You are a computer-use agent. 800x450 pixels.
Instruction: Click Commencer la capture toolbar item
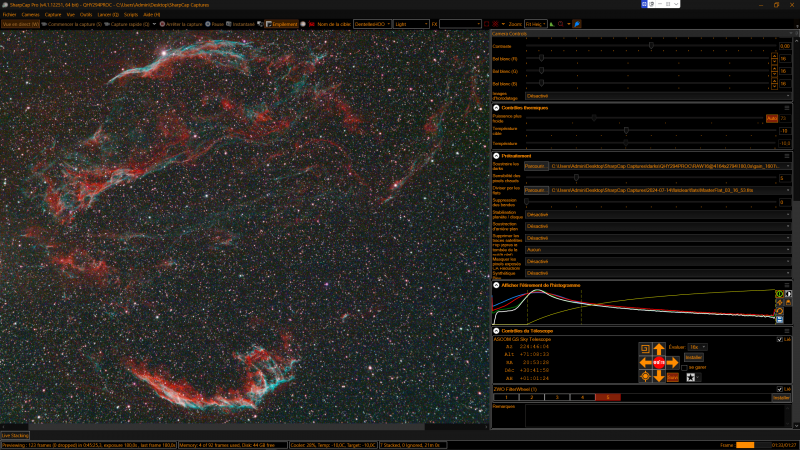pyautogui.click(x=71, y=24)
